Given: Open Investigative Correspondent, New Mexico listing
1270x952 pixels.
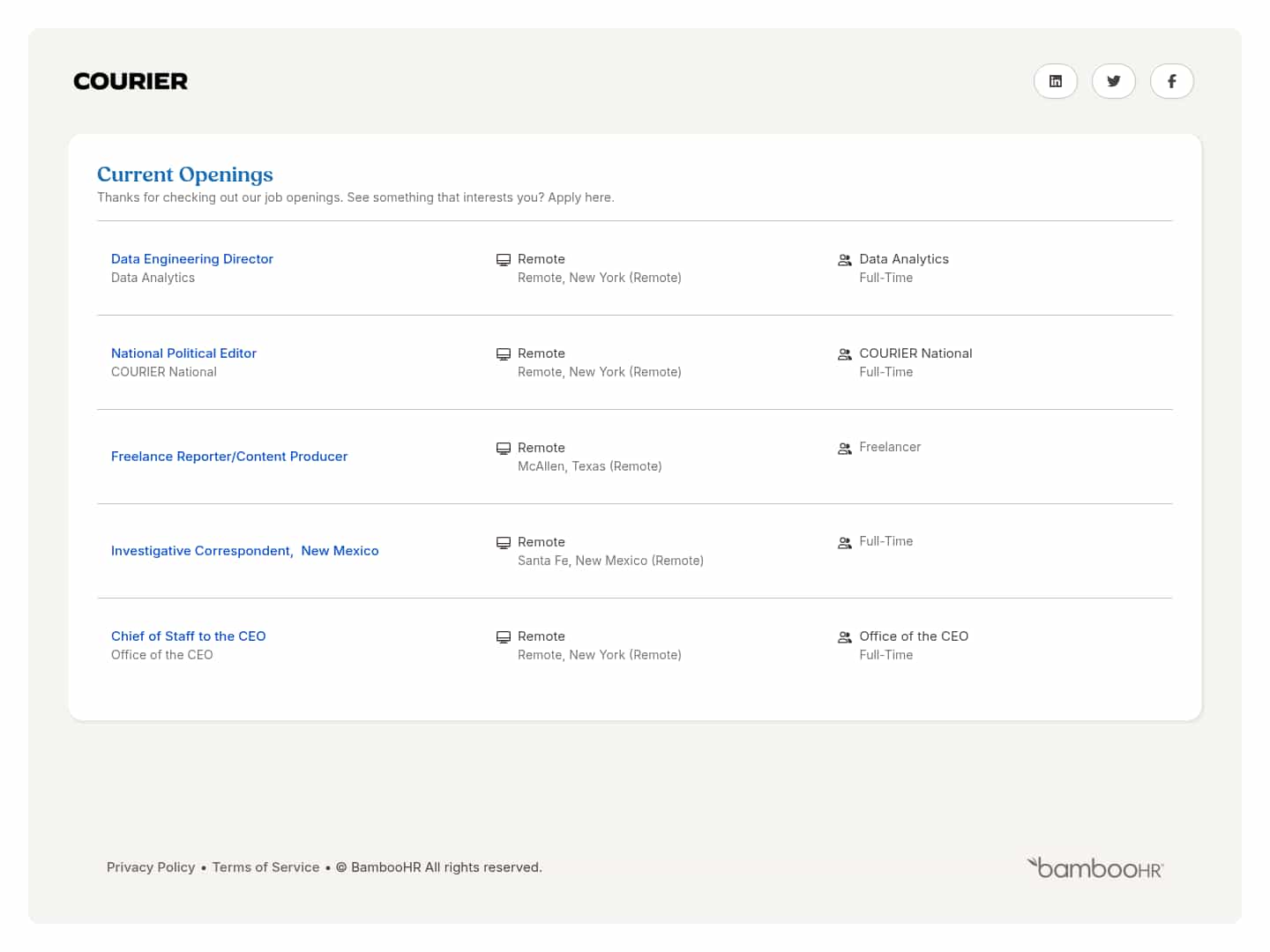Looking at the screenshot, I should (245, 551).
